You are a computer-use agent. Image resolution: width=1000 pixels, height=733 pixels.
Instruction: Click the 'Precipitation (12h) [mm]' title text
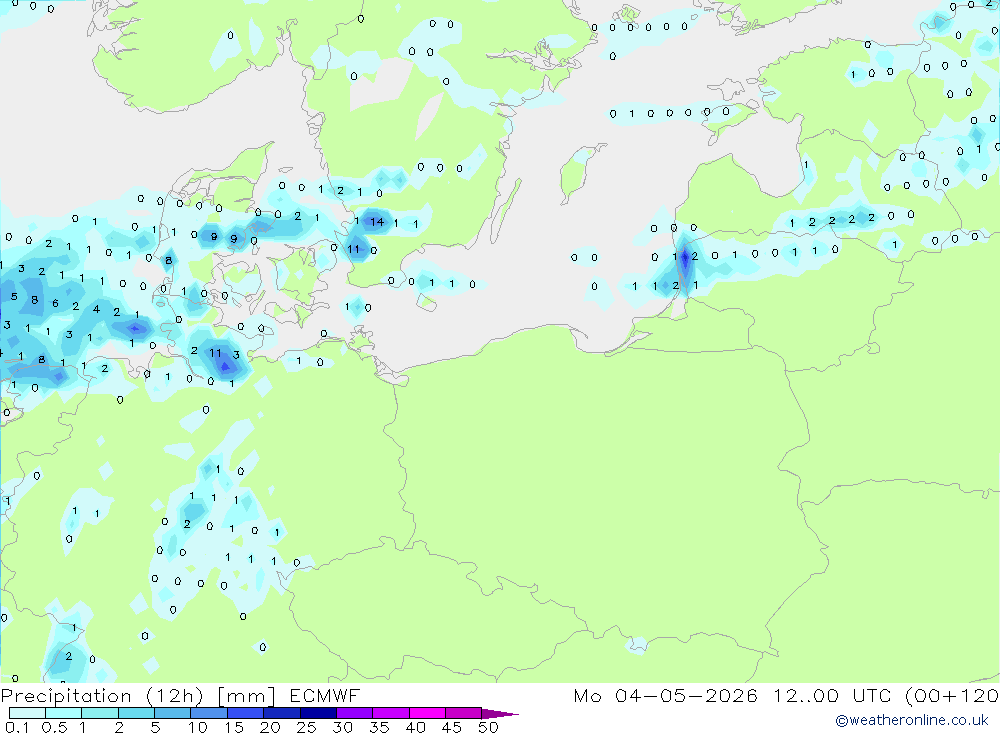click(x=138, y=696)
